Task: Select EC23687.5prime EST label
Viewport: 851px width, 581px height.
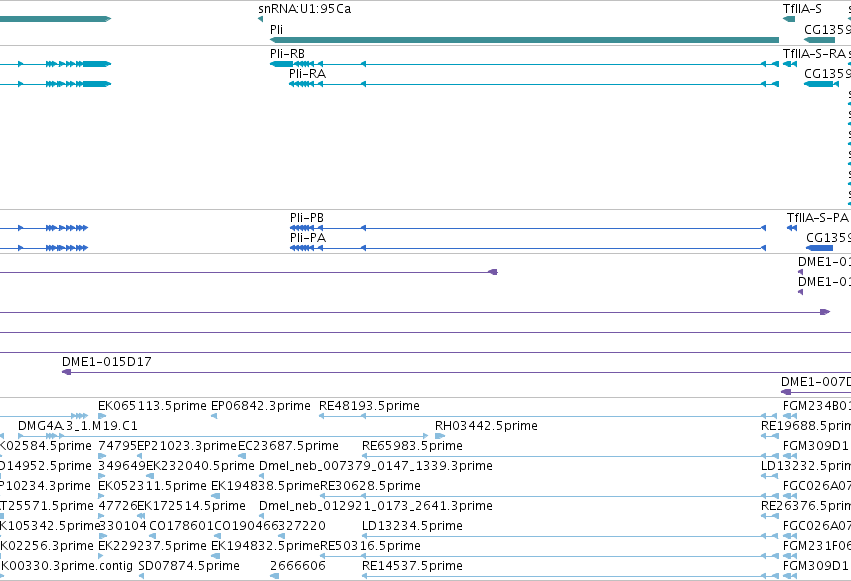Action: 288,446
